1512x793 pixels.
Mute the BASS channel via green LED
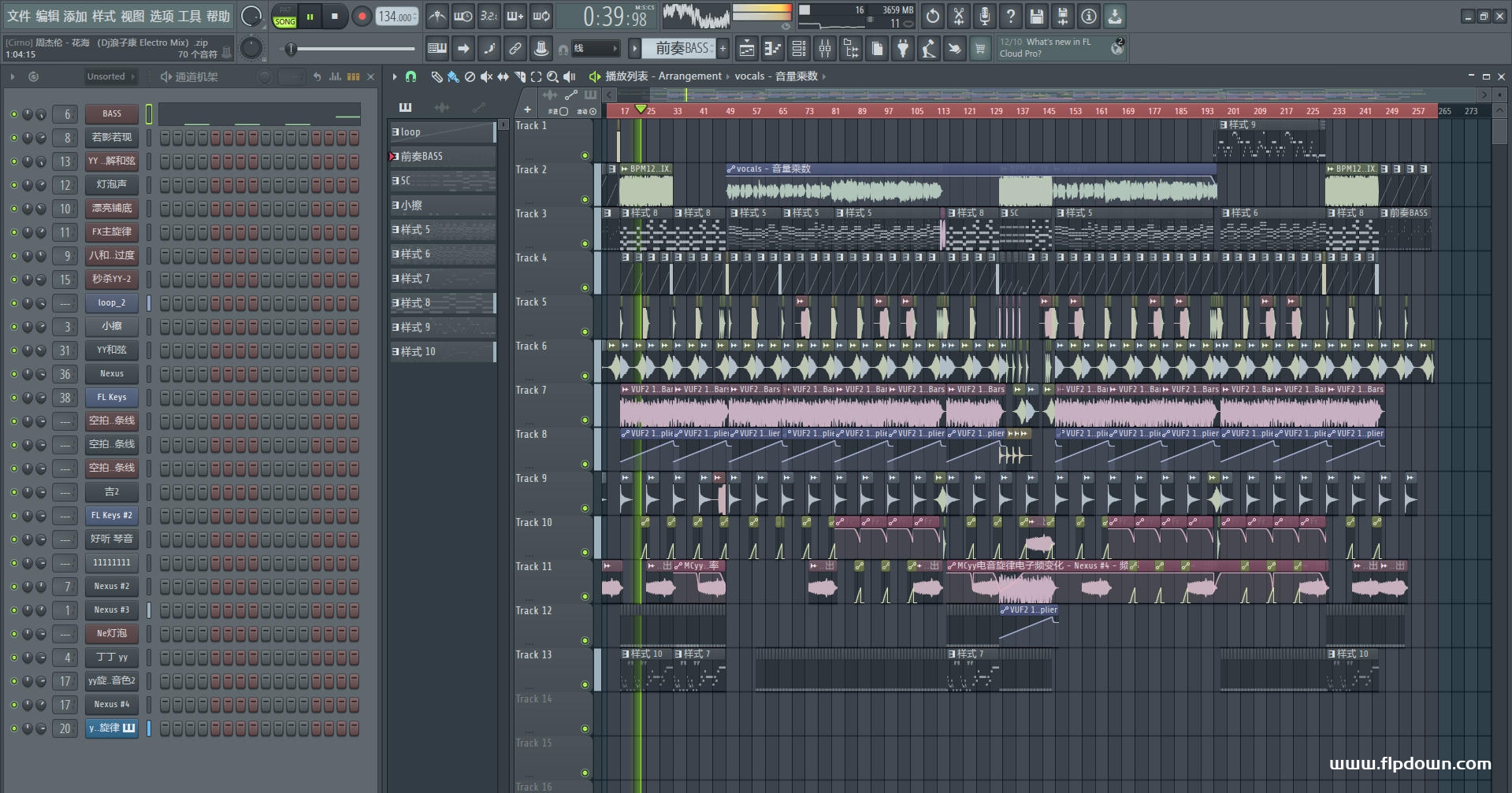13,114
